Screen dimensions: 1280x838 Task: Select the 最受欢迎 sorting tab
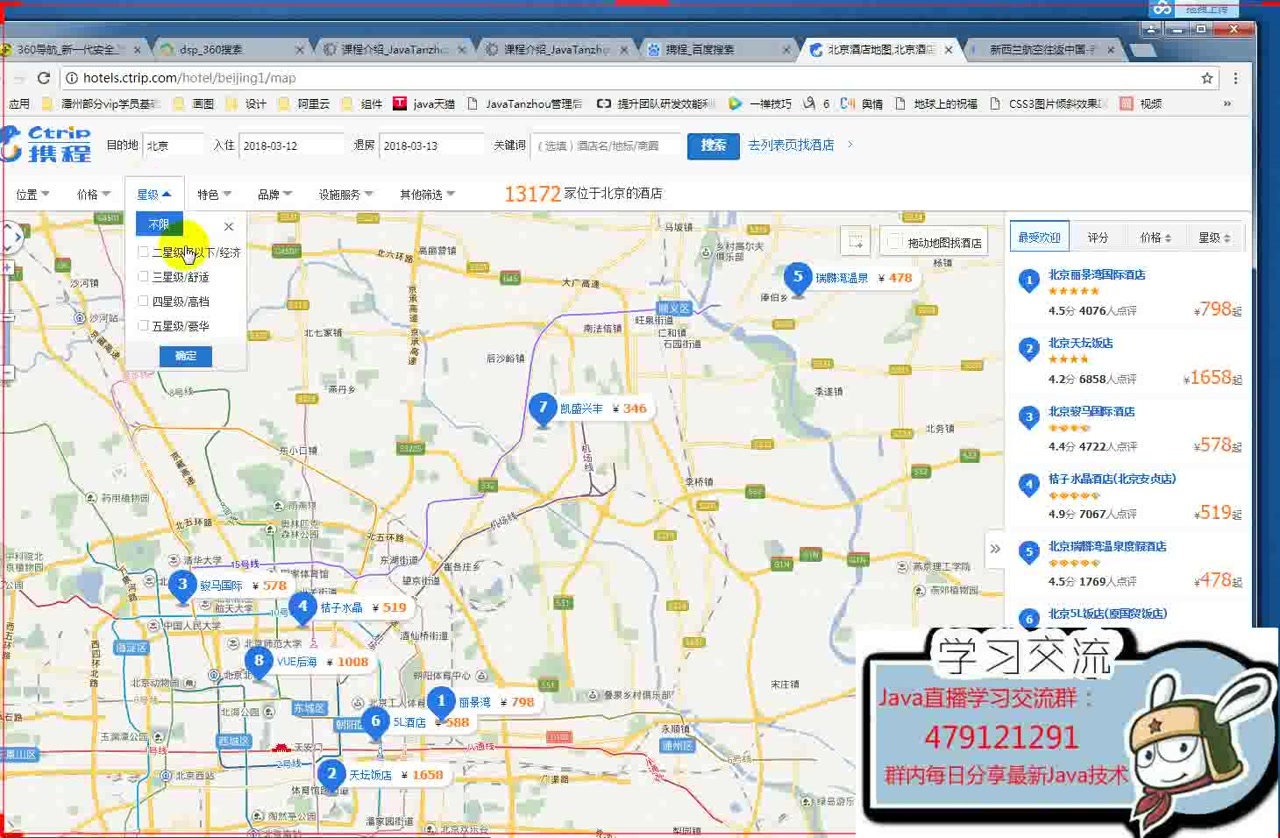pos(1039,238)
